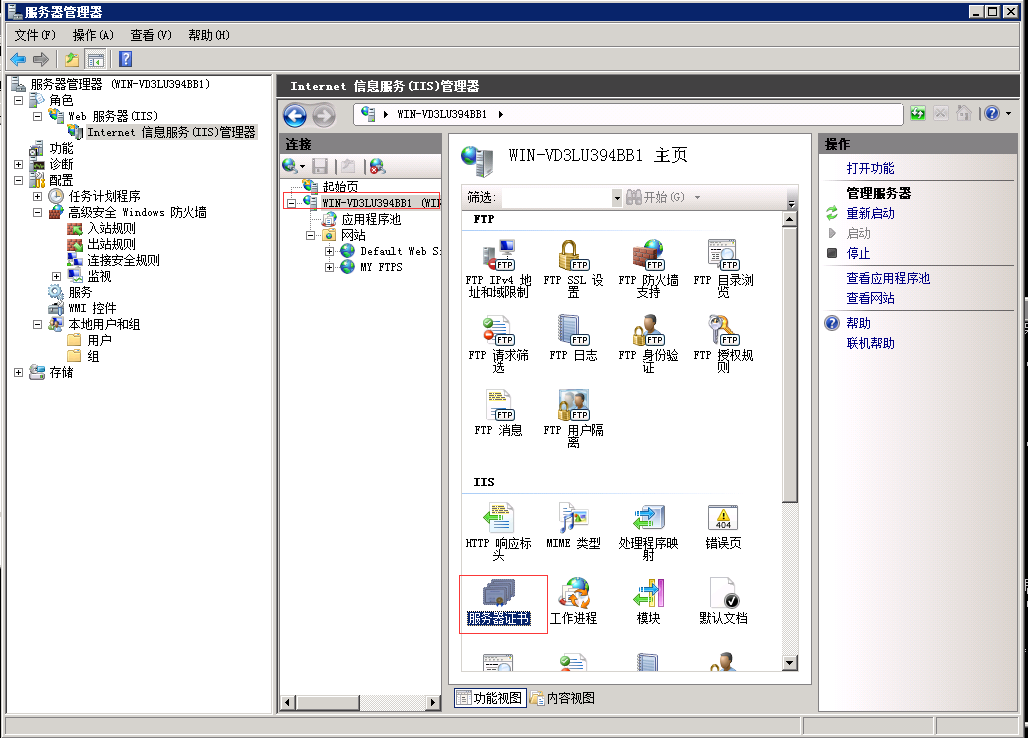Image resolution: width=1028 pixels, height=738 pixels.
Task: Click the up-one-level folder toolbar icon
Action: pos(71,60)
